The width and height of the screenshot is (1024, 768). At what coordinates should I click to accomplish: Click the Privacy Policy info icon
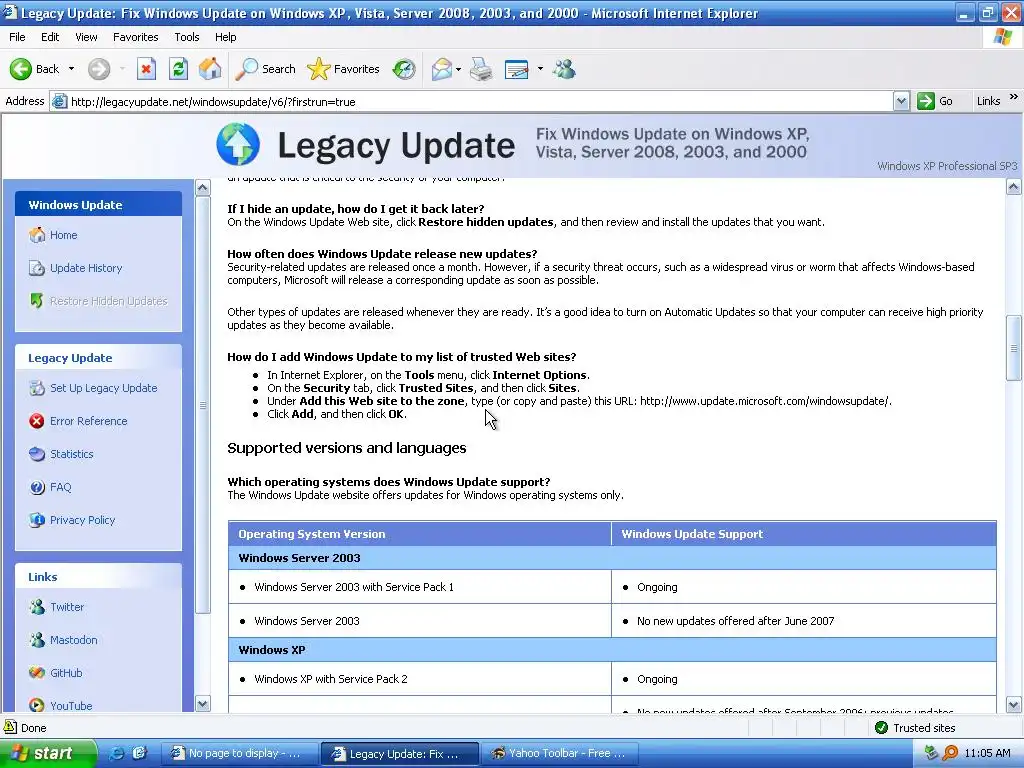click(x=37, y=520)
